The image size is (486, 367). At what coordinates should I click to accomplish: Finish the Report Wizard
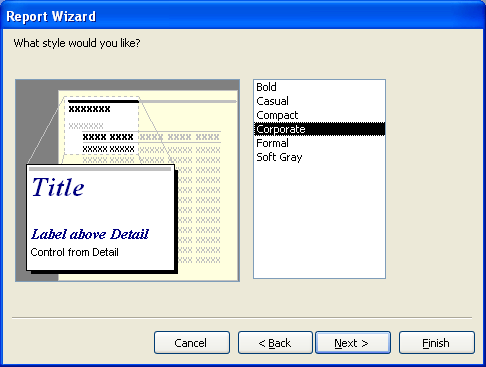[437, 343]
